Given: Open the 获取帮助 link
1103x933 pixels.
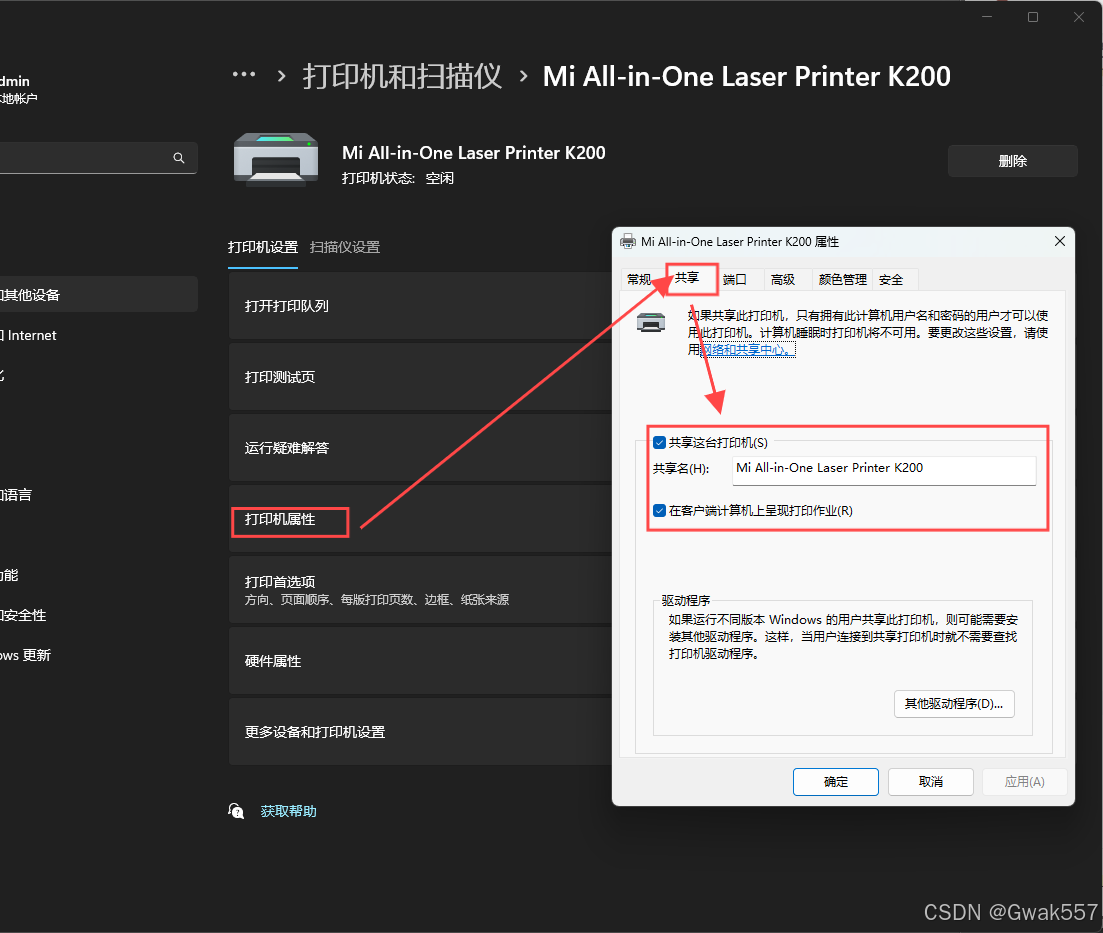Looking at the screenshot, I should pos(288,811).
